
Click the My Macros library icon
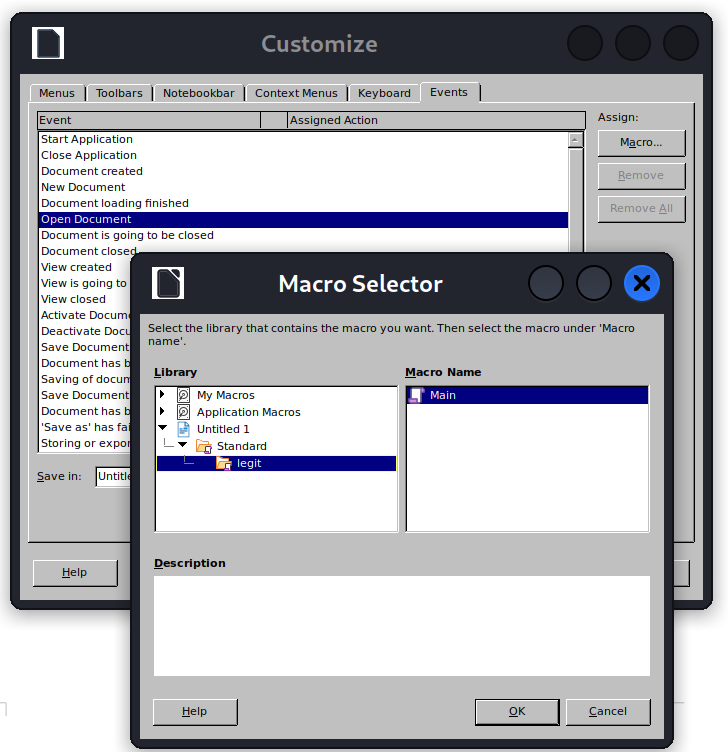pyautogui.click(x=183, y=395)
